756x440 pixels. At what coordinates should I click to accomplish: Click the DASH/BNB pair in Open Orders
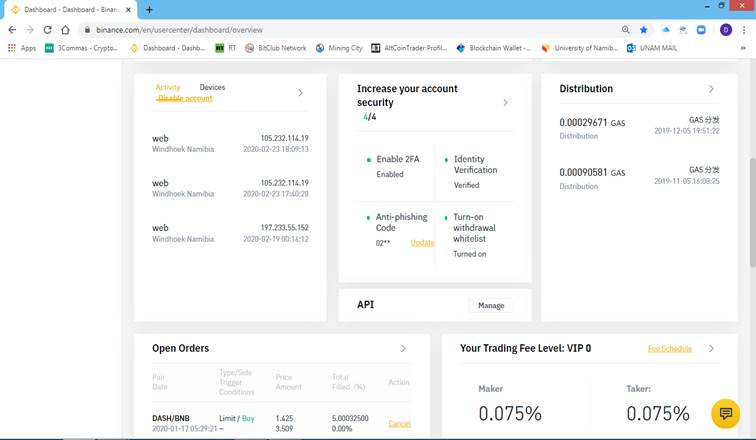coord(171,418)
